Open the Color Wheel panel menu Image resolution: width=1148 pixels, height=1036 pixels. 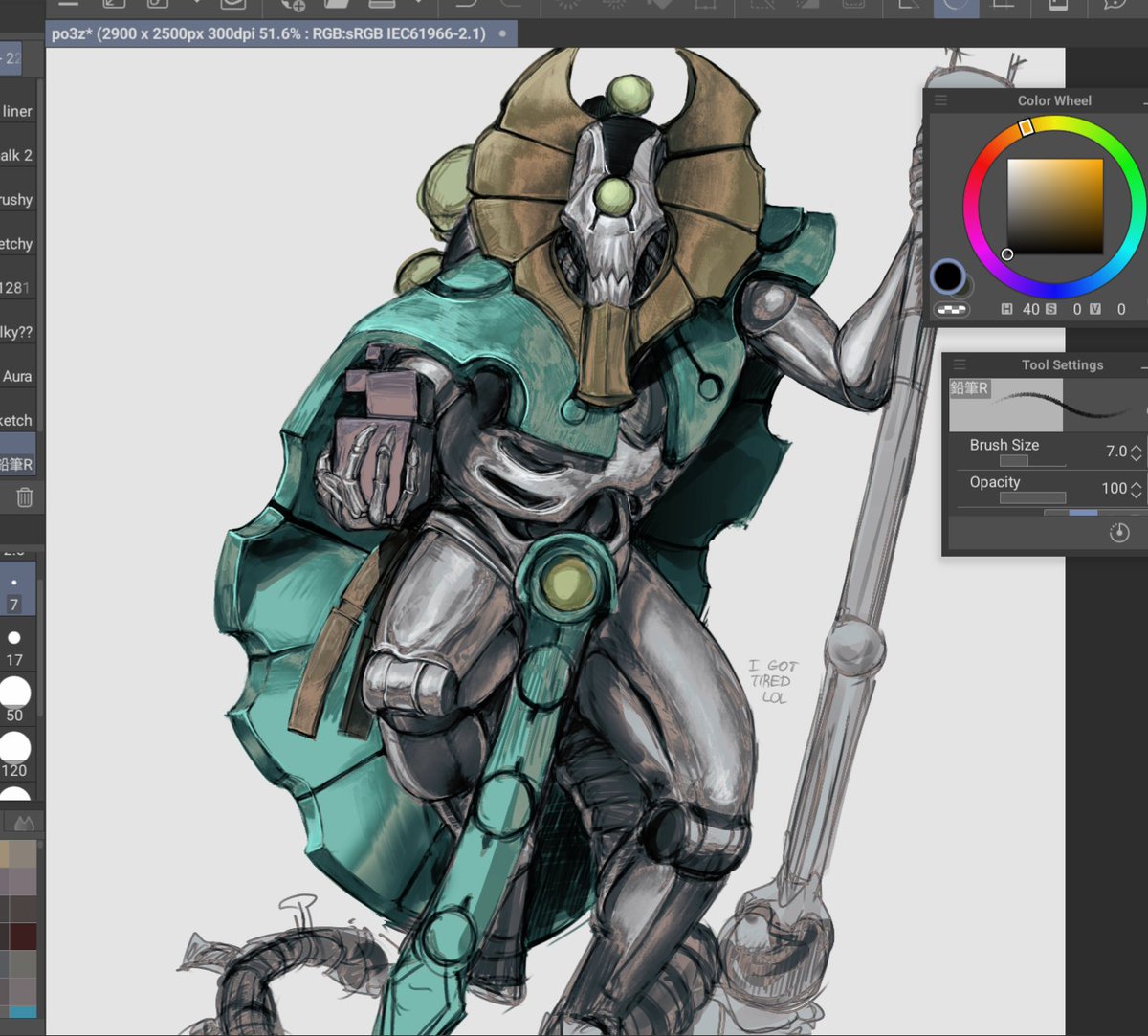pyautogui.click(x=940, y=100)
